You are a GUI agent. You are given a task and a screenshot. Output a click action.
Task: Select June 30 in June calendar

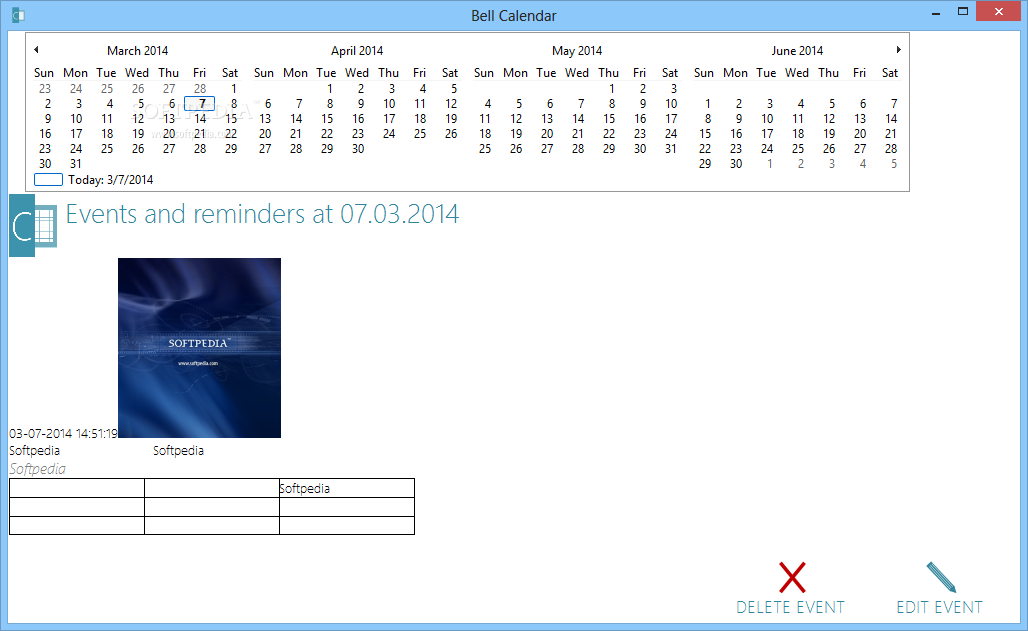click(x=736, y=164)
